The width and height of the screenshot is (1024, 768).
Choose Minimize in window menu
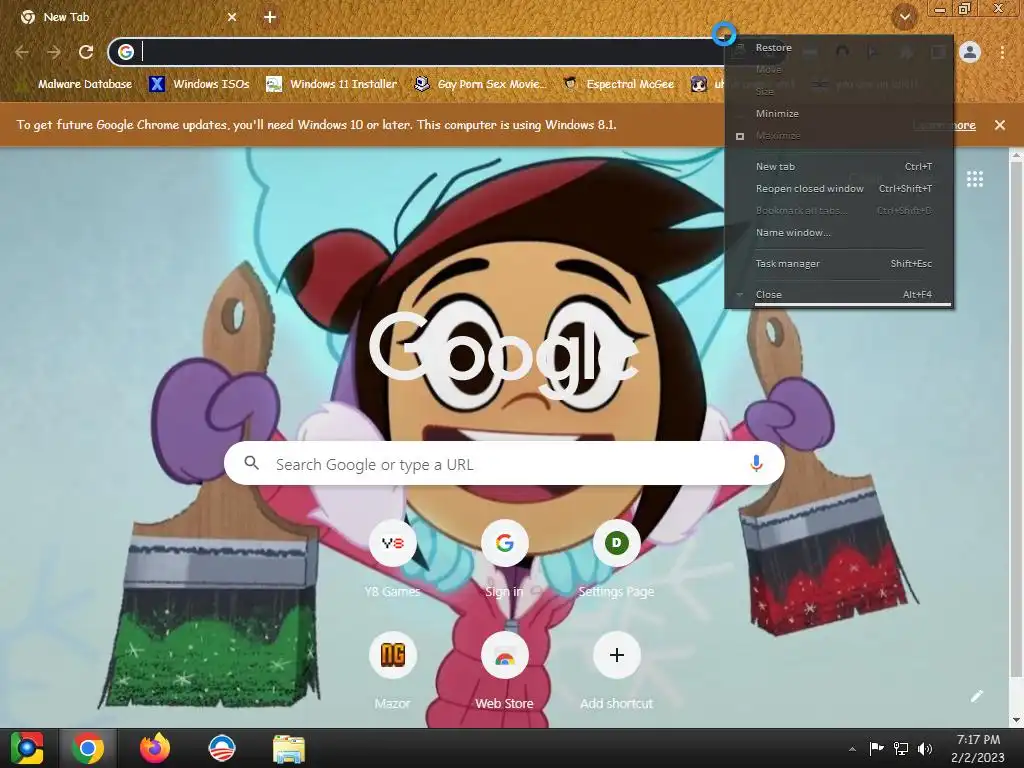tap(839, 114)
